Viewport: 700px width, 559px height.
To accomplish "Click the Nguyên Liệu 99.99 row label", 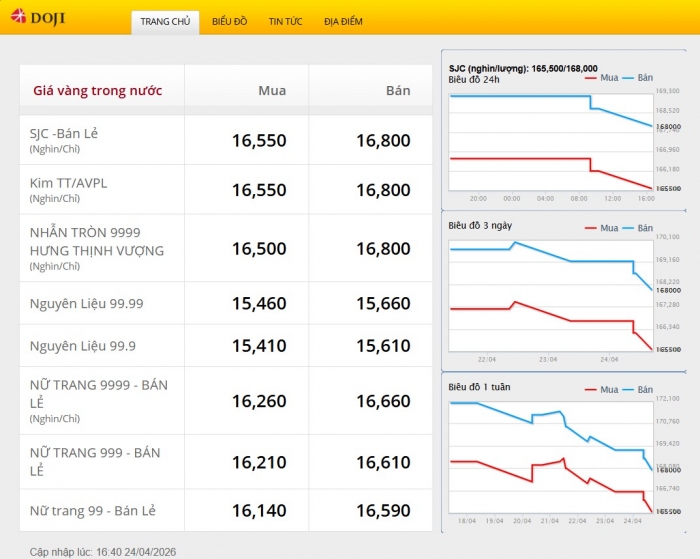I will (x=86, y=303).
